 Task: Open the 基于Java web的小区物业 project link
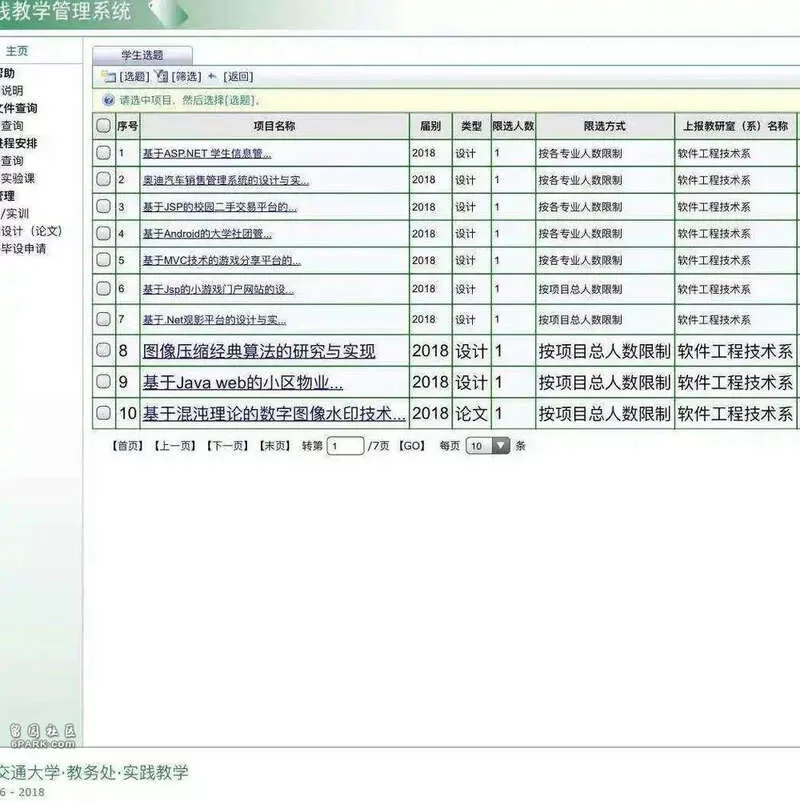pos(243,382)
